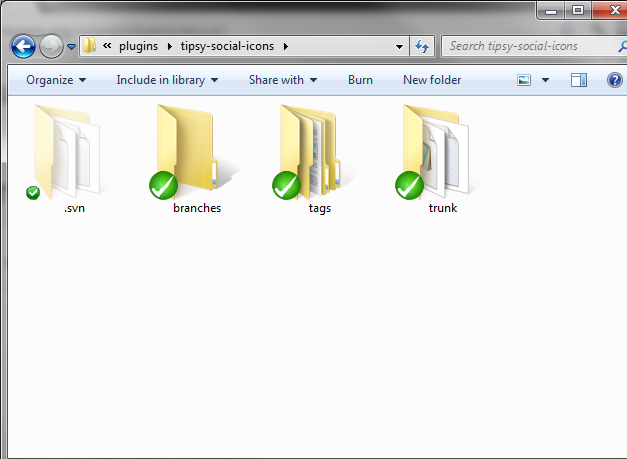Open the Share with menu
627x459 pixels.
pos(283,80)
